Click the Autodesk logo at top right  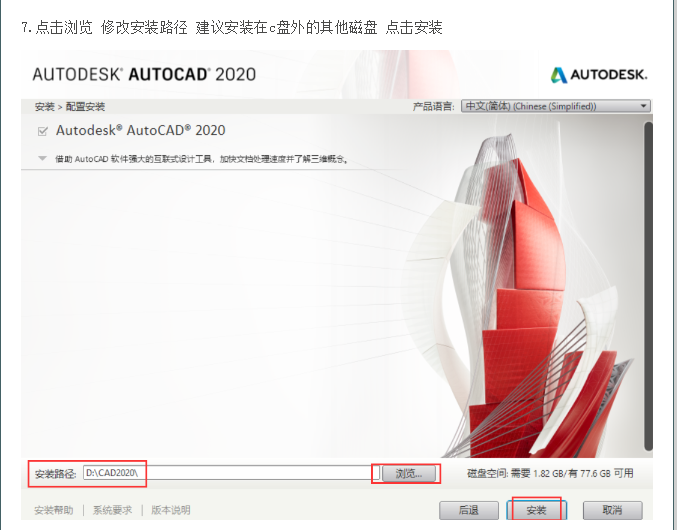[x=599, y=75]
